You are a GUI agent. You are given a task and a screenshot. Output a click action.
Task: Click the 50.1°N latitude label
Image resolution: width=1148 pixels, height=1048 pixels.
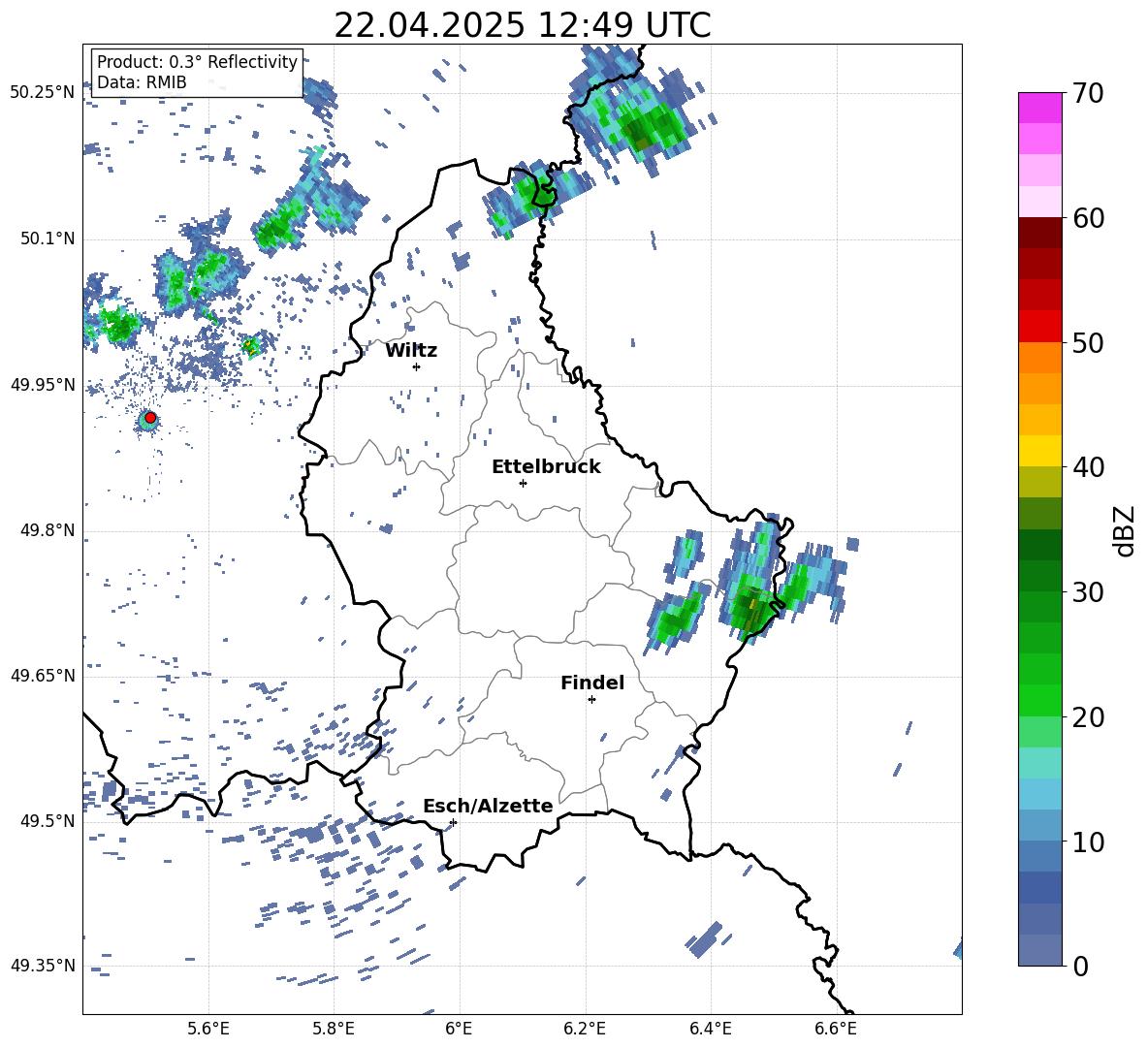(x=47, y=239)
